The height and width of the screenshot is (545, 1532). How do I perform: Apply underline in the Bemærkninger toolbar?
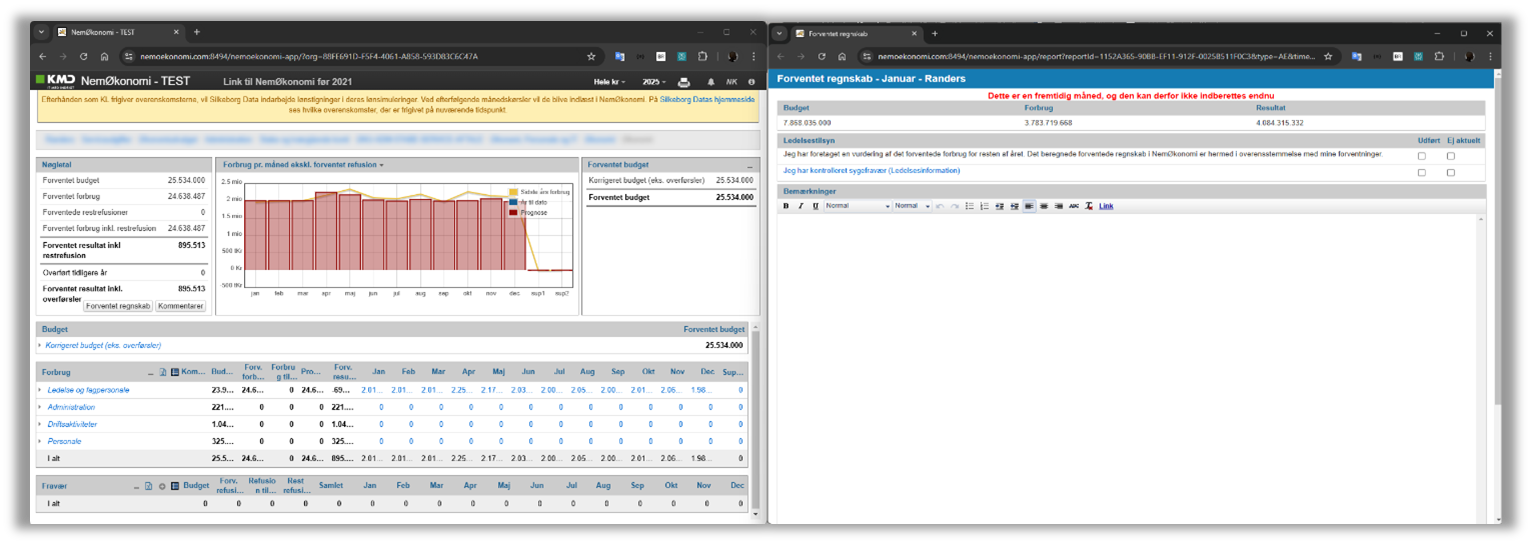pyautogui.click(x=815, y=206)
